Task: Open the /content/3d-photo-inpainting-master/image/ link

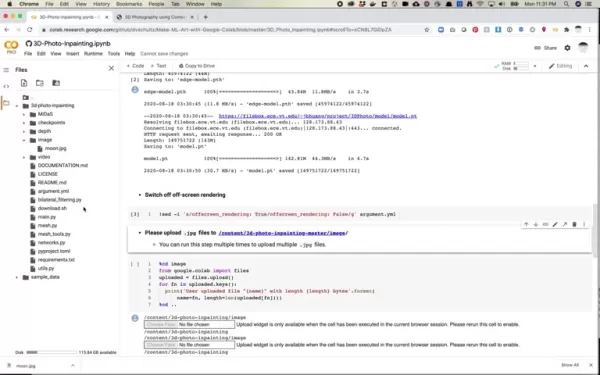Action: tap(283, 233)
